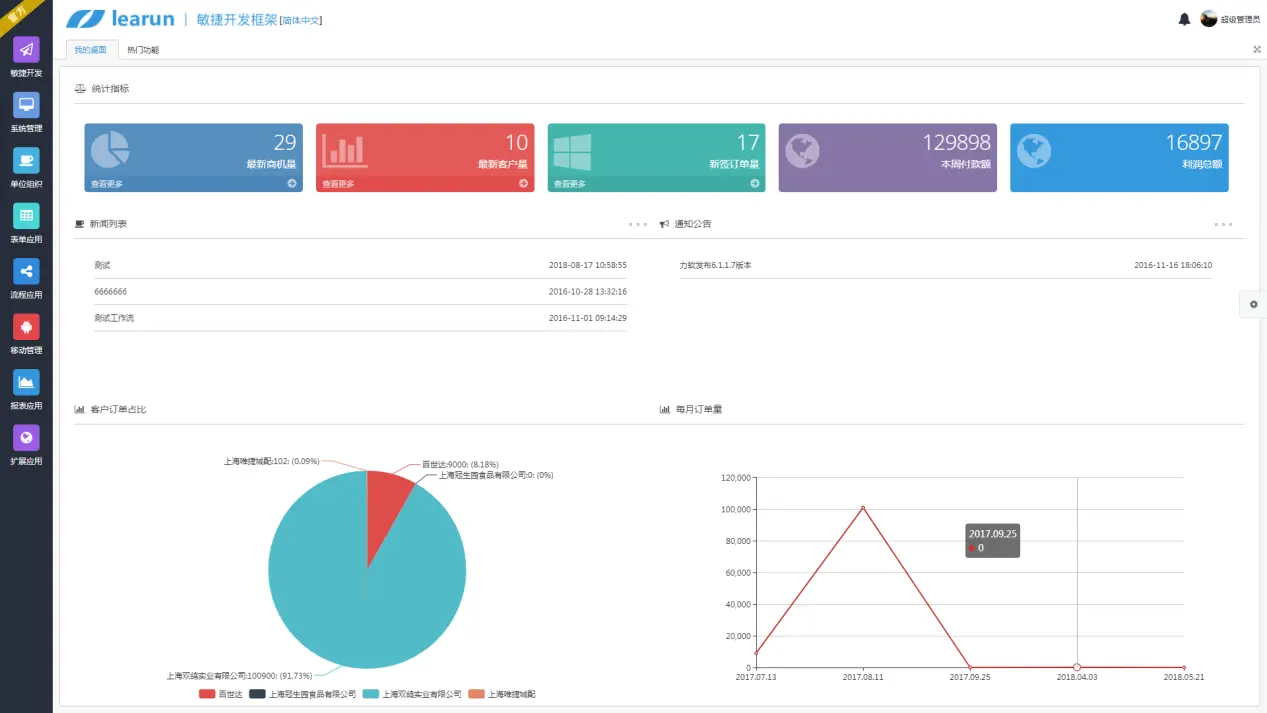
Task: Open the 单位组织 cup icon
Action: click(x=26, y=160)
